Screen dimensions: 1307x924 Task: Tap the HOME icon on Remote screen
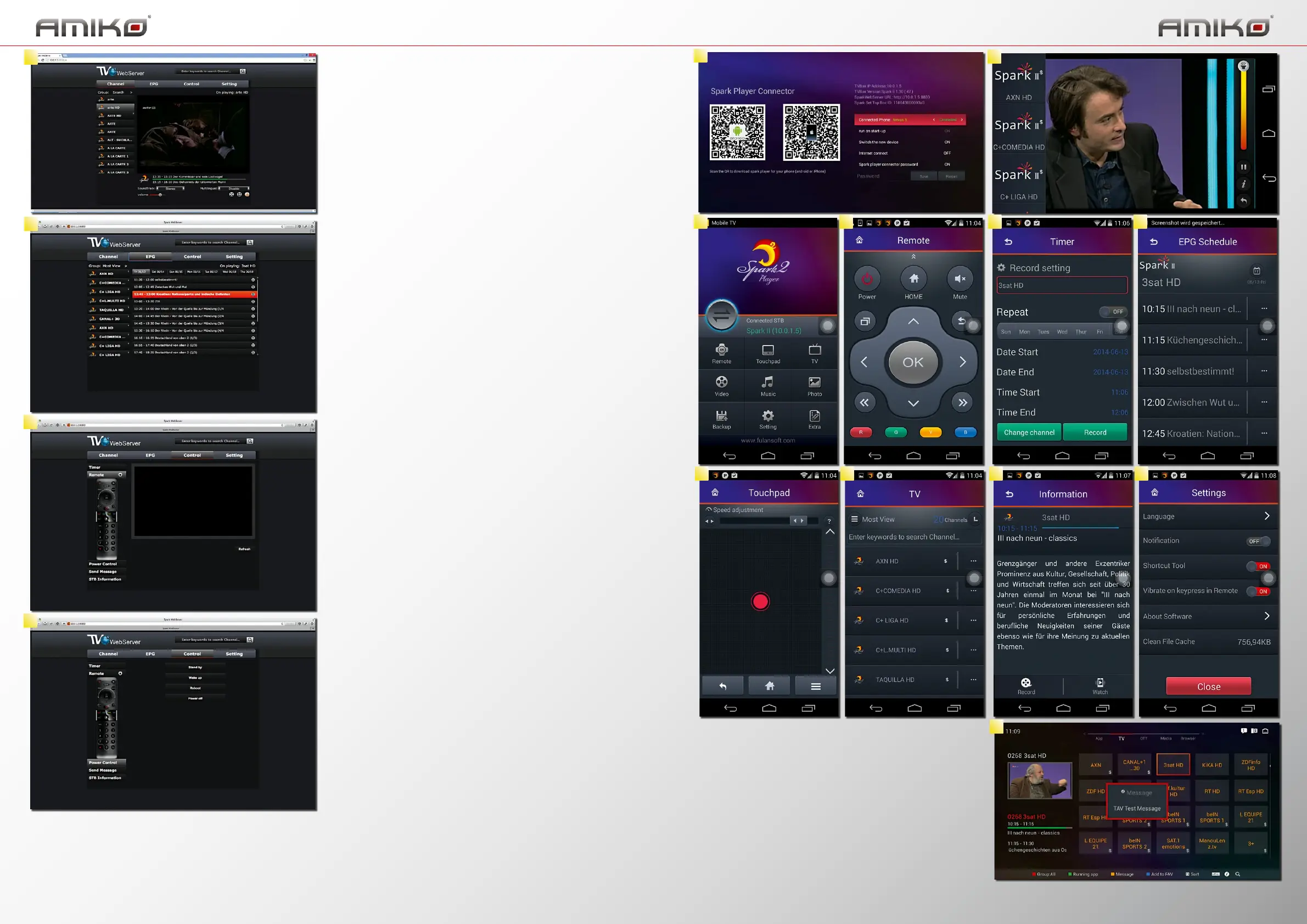(x=913, y=279)
